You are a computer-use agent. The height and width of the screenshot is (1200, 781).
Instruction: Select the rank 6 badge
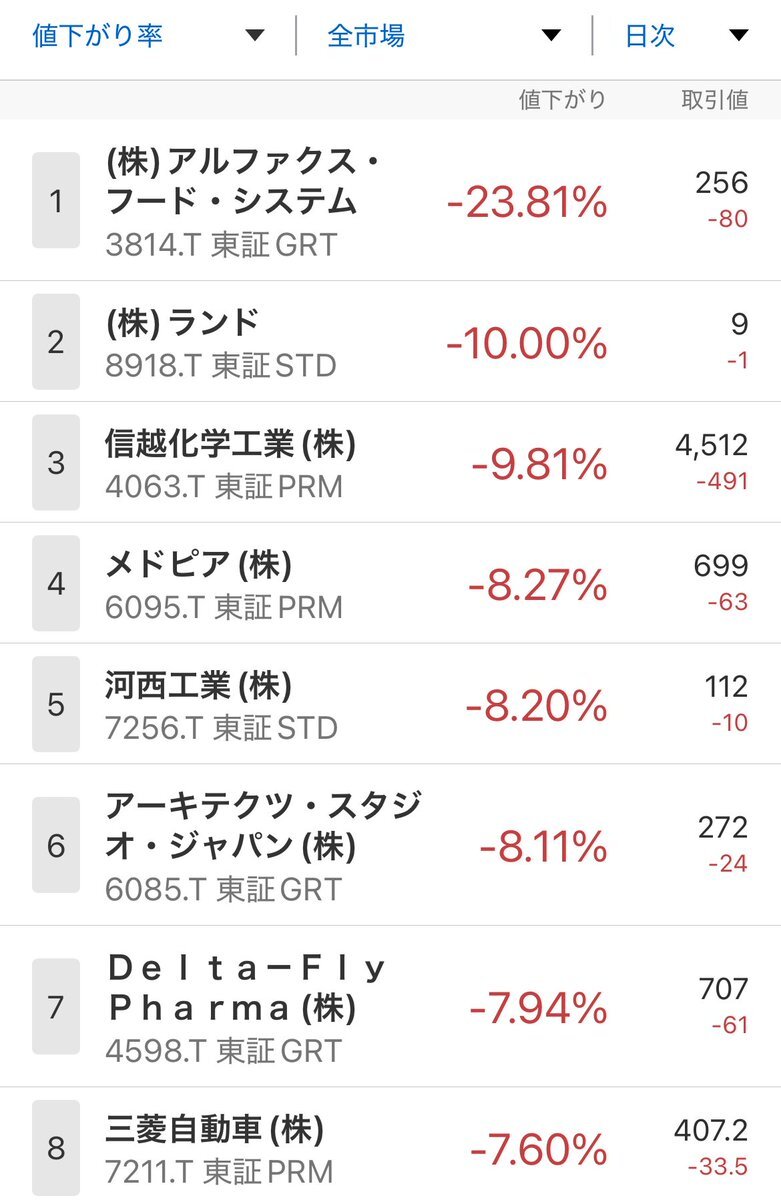(x=56, y=845)
